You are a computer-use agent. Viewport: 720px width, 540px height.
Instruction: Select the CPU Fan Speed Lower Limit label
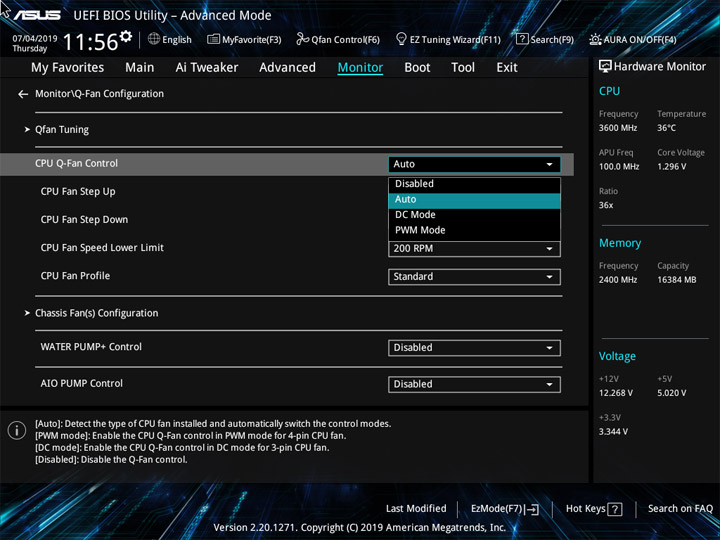[x=102, y=248]
